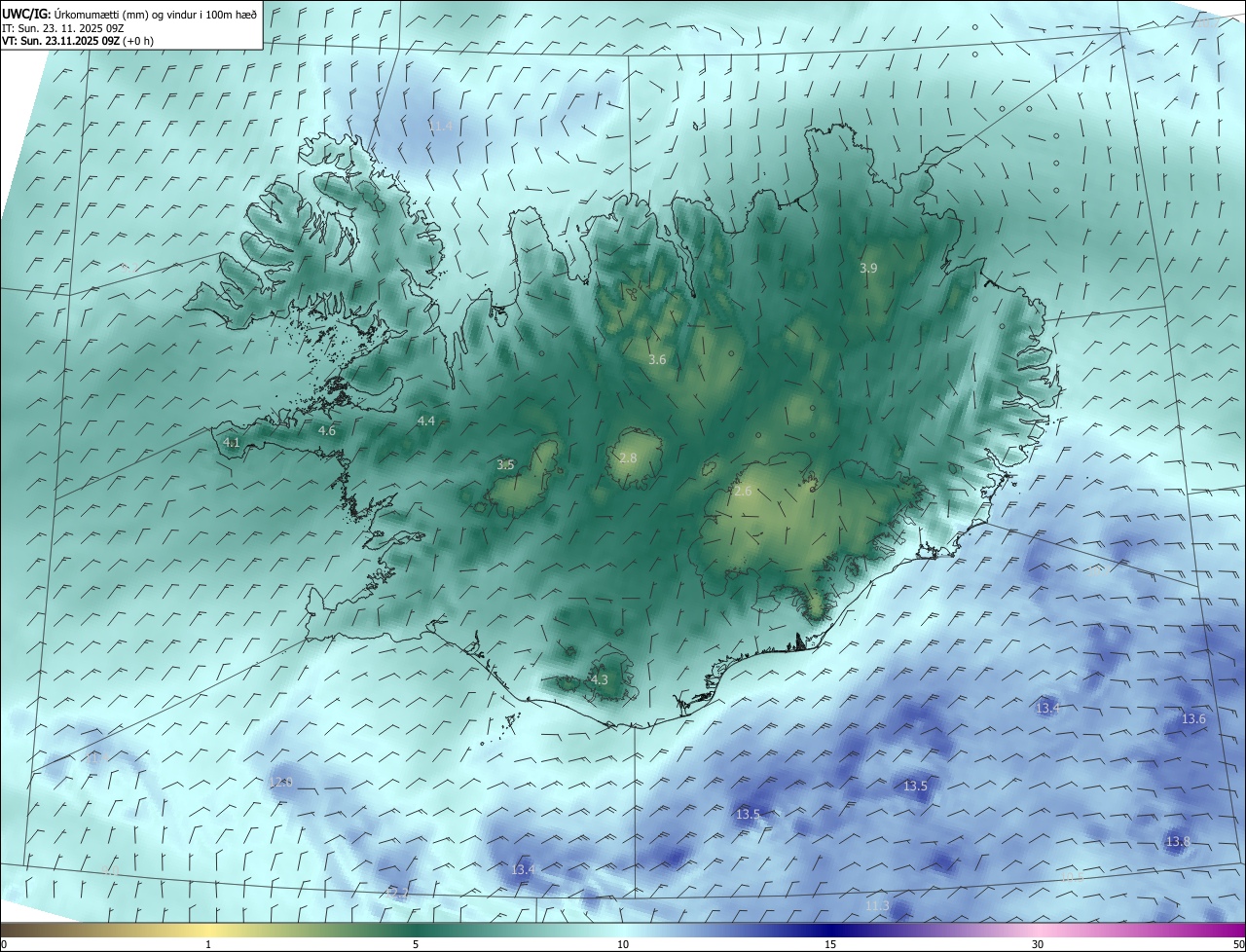Image resolution: width=1246 pixels, height=952 pixels.
Task: Click the 11.3 value label over the sea
Action: coord(877,905)
